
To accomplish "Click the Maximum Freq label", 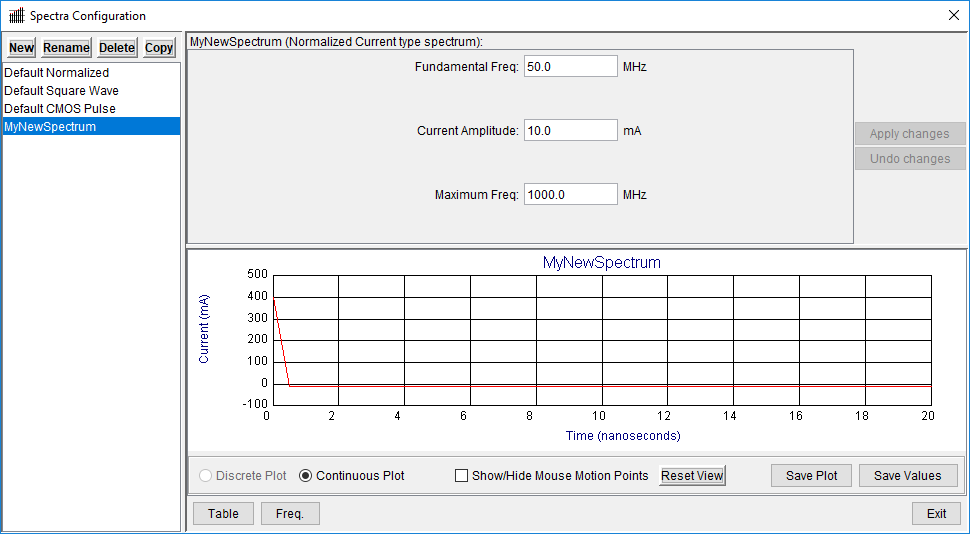I will point(477,195).
